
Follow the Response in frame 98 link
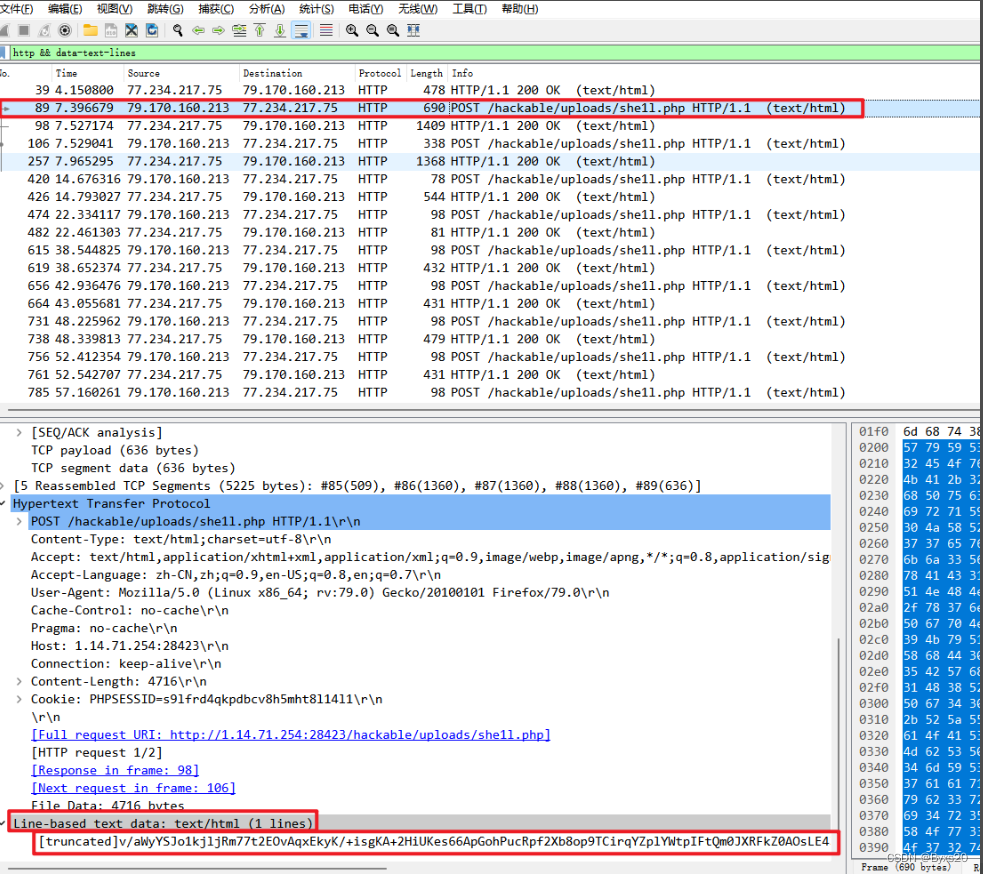[114, 769]
